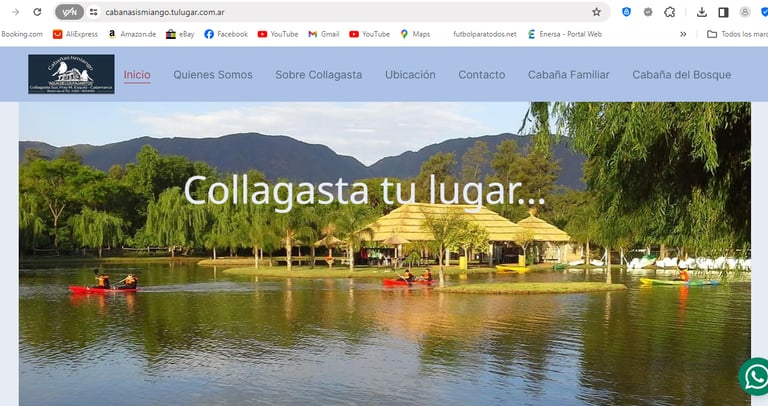Open the user profile avatar icon
This screenshot has width=768, height=406.
(745, 12)
